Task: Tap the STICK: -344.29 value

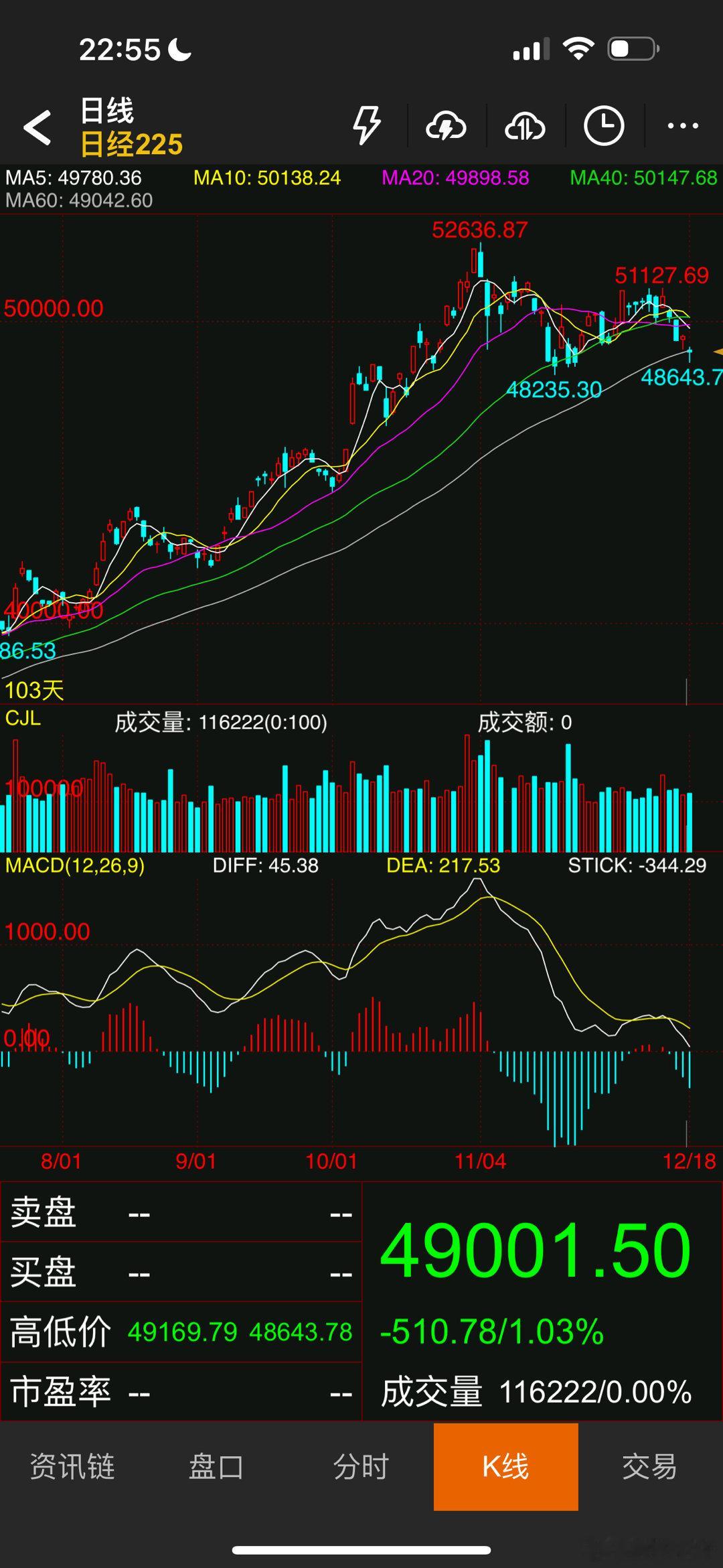Action: click(x=637, y=865)
